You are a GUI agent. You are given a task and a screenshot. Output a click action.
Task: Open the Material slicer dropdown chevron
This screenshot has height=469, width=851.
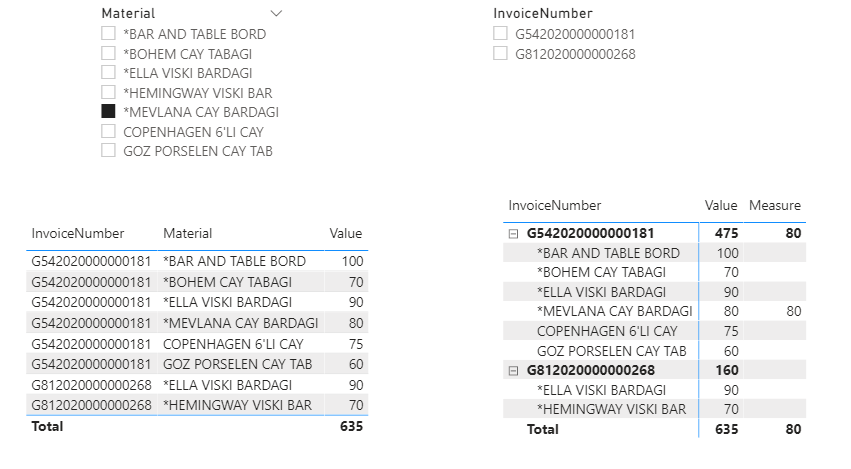(276, 14)
